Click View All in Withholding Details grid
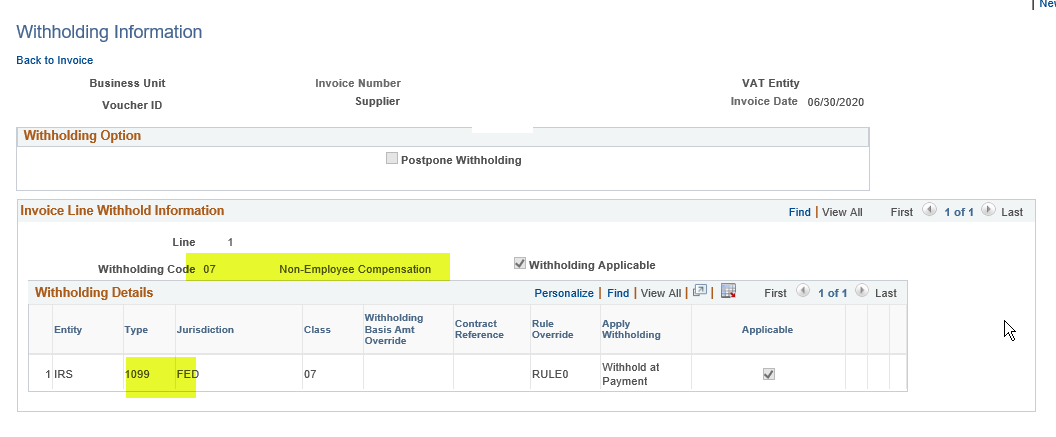The image size is (1056, 437). tap(661, 293)
